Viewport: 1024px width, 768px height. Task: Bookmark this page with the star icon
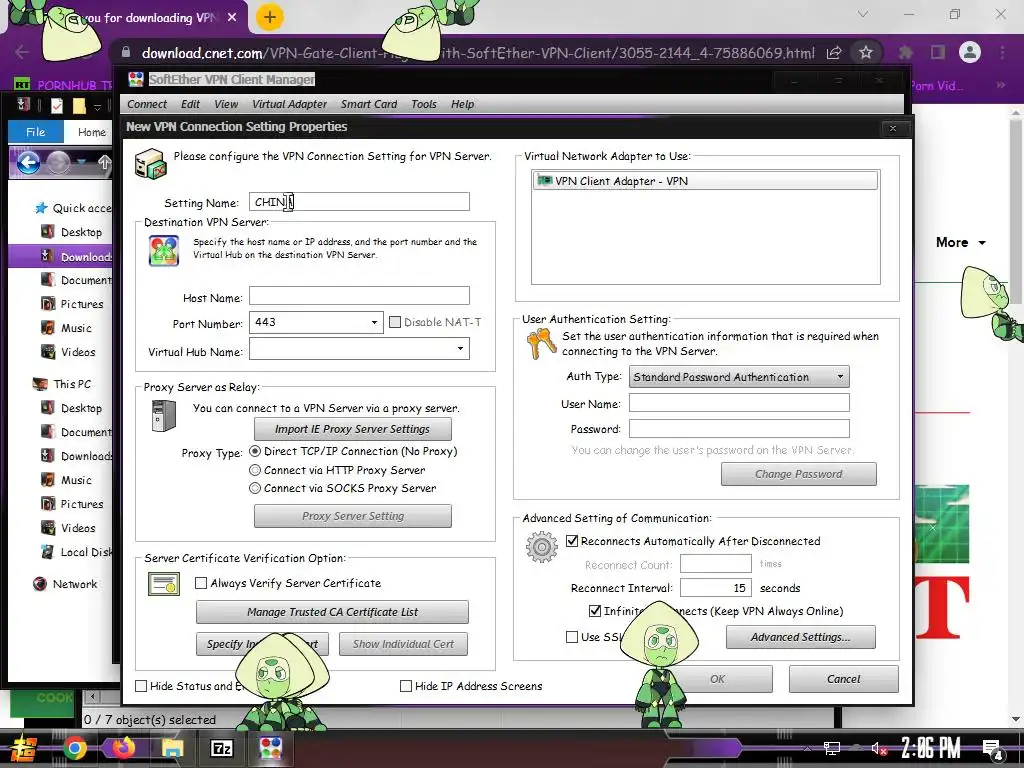pyautogui.click(x=866, y=52)
